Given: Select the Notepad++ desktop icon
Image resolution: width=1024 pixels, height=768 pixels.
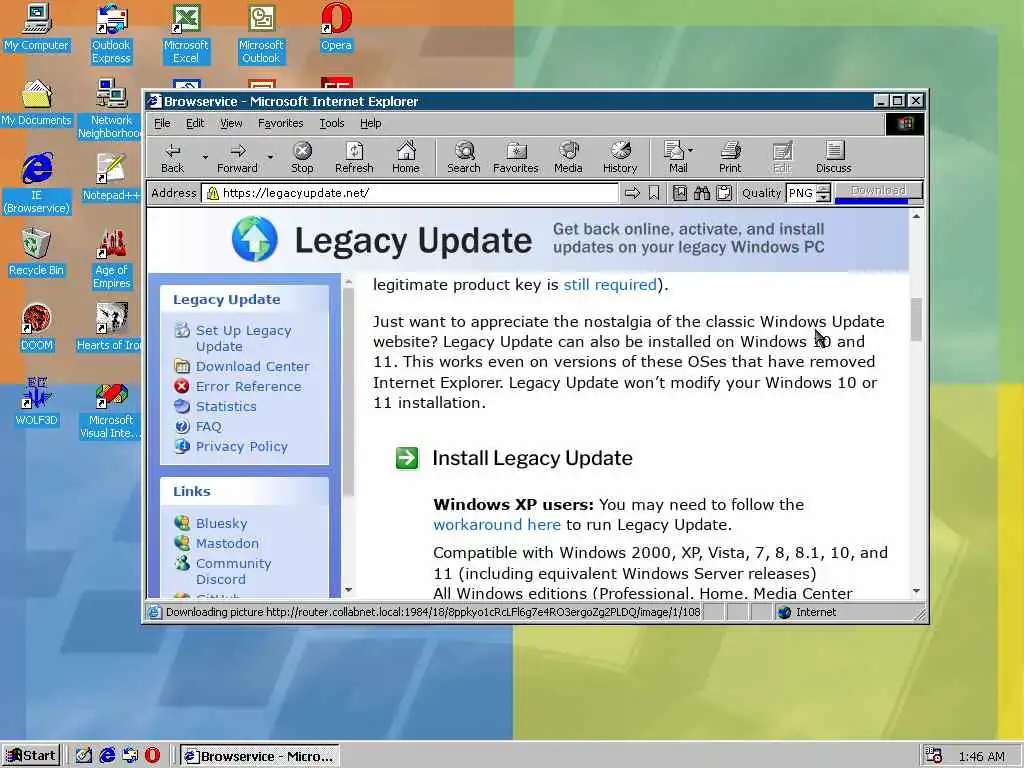Looking at the screenshot, I should [111, 177].
